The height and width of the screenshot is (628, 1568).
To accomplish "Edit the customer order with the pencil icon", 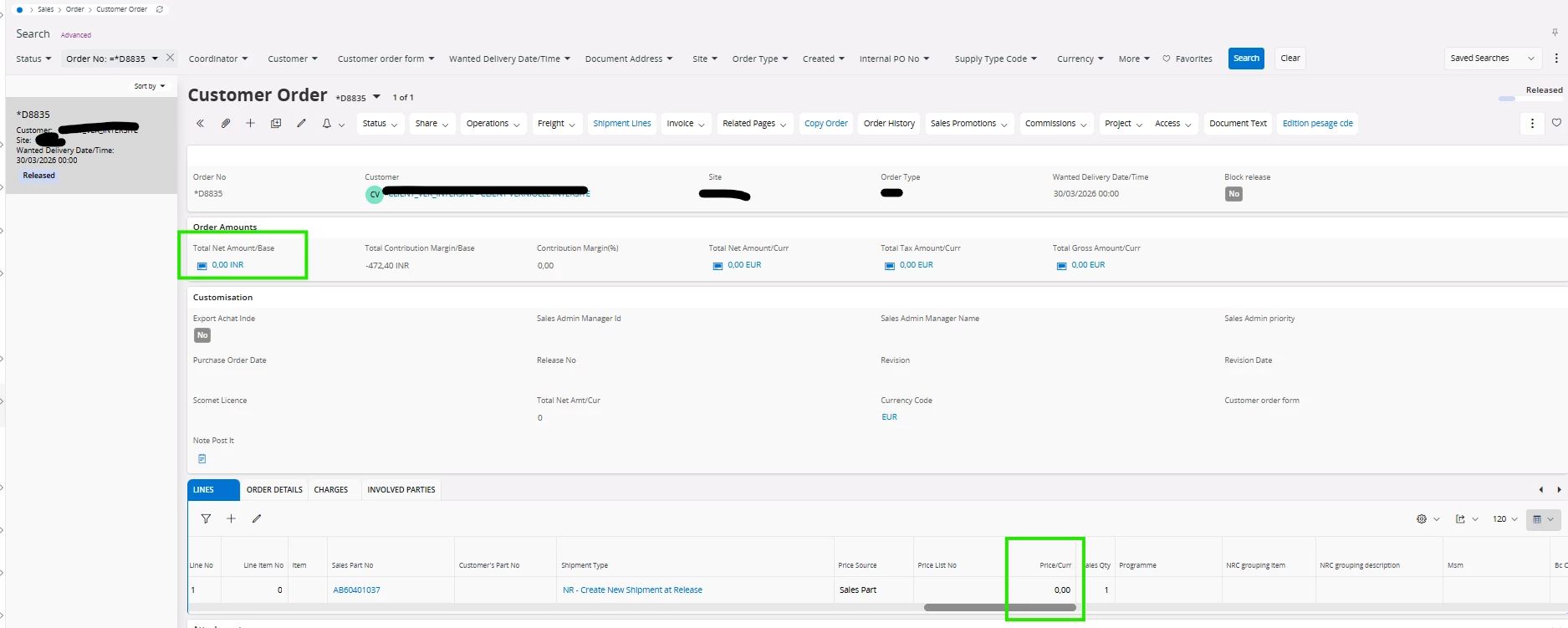I will [x=301, y=123].
